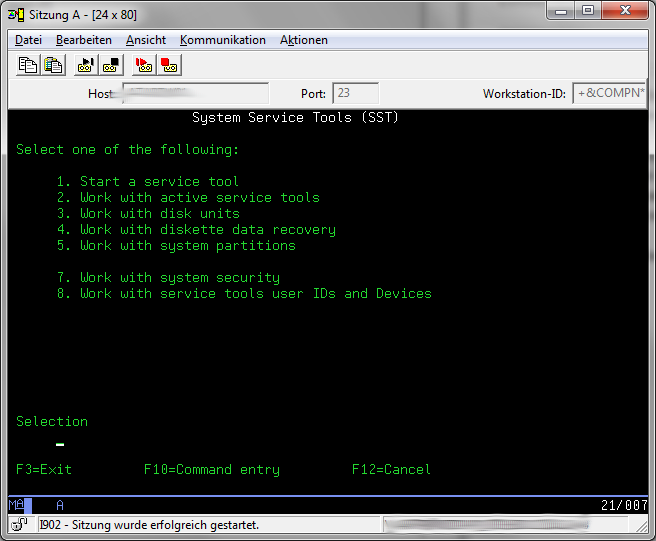Open the Bearbeiten menu
The image size is (656, 541).
[x=84, y=40]
